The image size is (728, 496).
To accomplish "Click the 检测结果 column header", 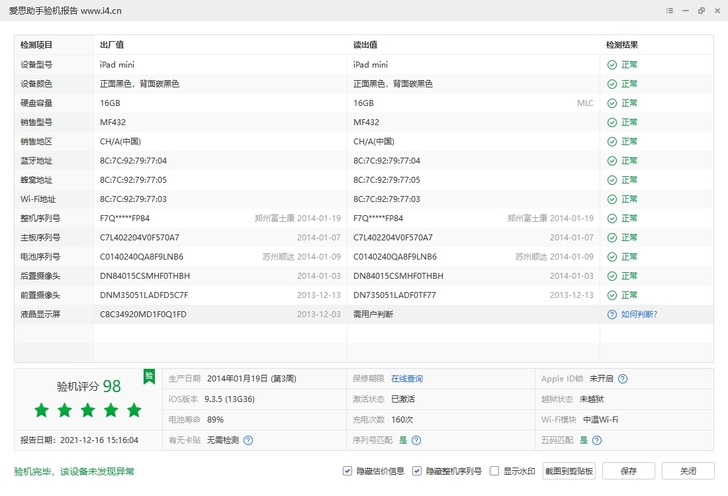I will pyautogui.click(x=622, y=45).
